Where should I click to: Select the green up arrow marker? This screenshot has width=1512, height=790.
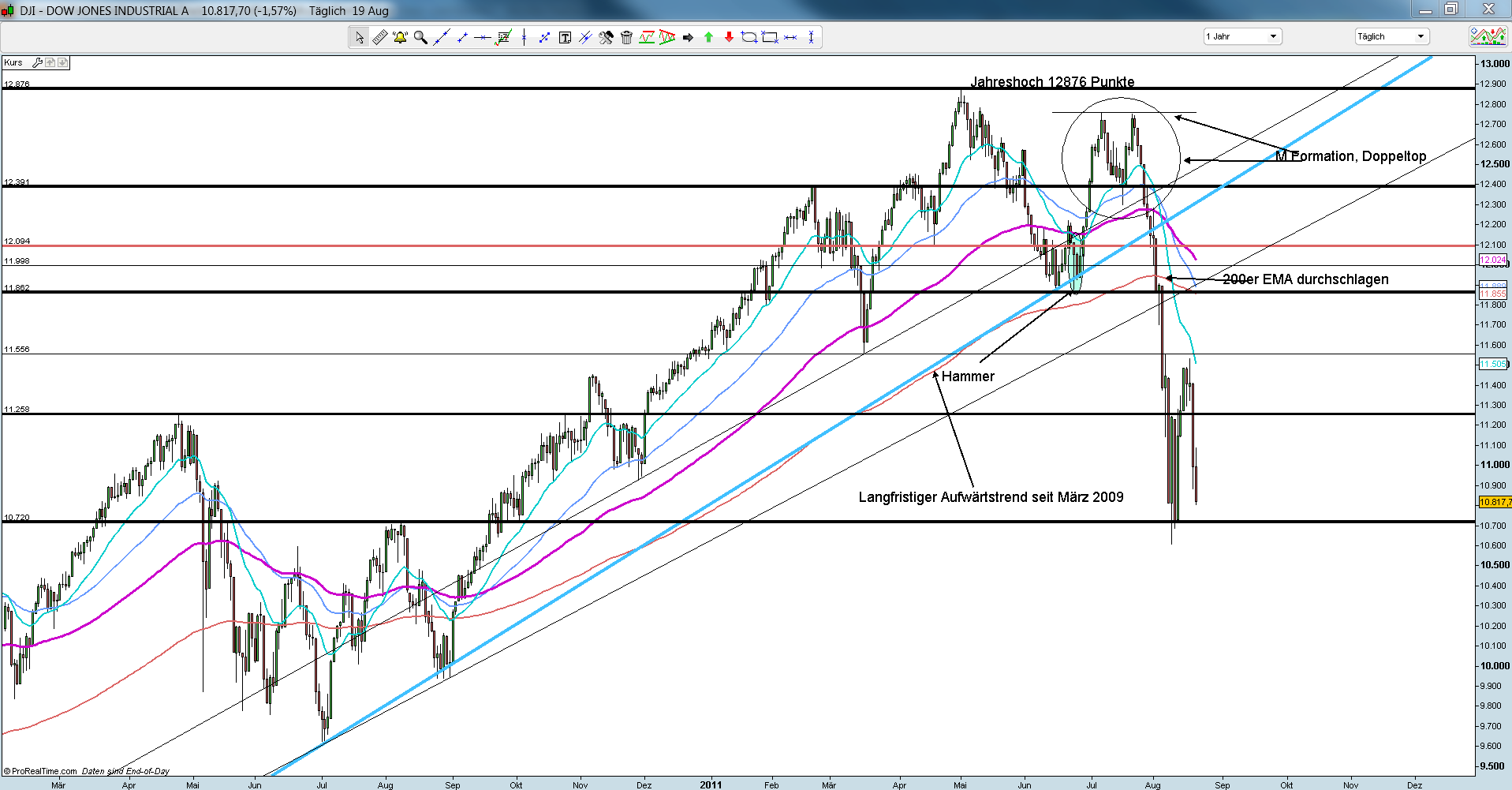(x=708, y=37)
